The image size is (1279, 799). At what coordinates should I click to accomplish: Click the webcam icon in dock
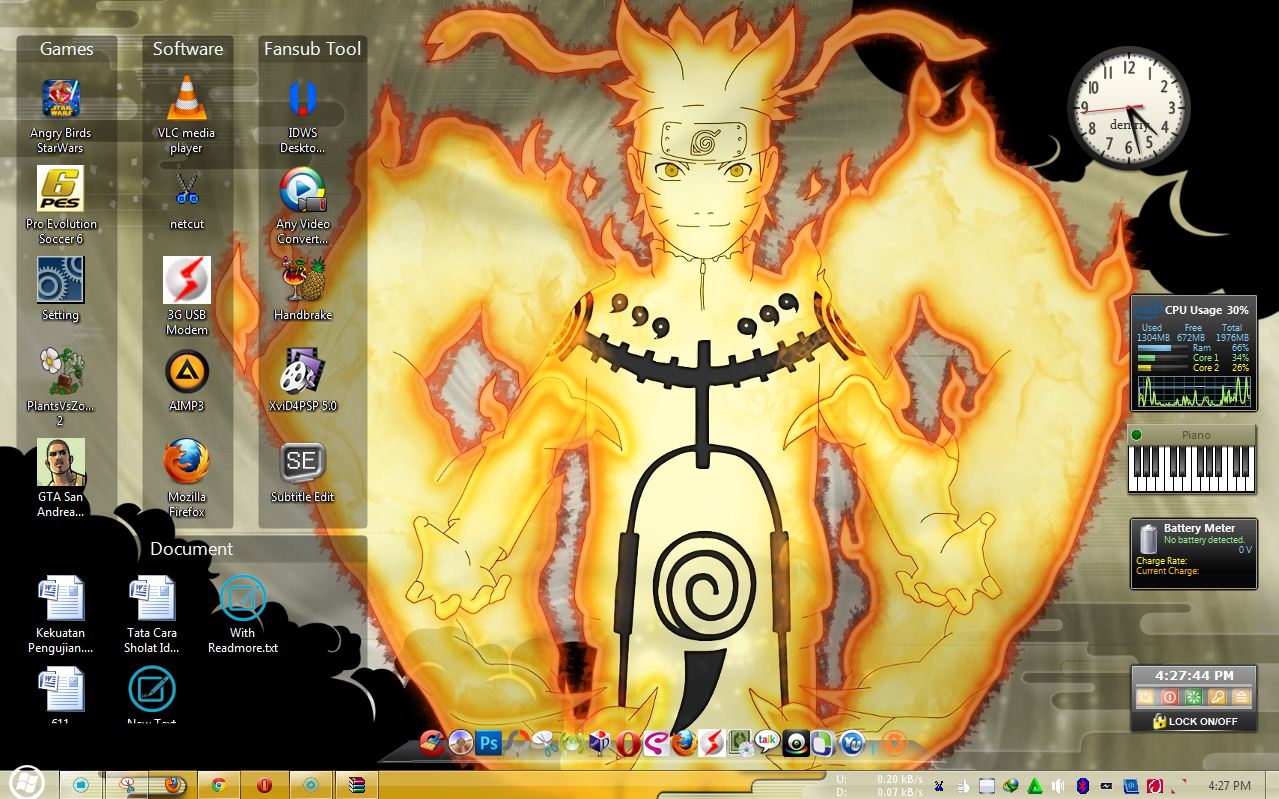click(x=795, y=743)
